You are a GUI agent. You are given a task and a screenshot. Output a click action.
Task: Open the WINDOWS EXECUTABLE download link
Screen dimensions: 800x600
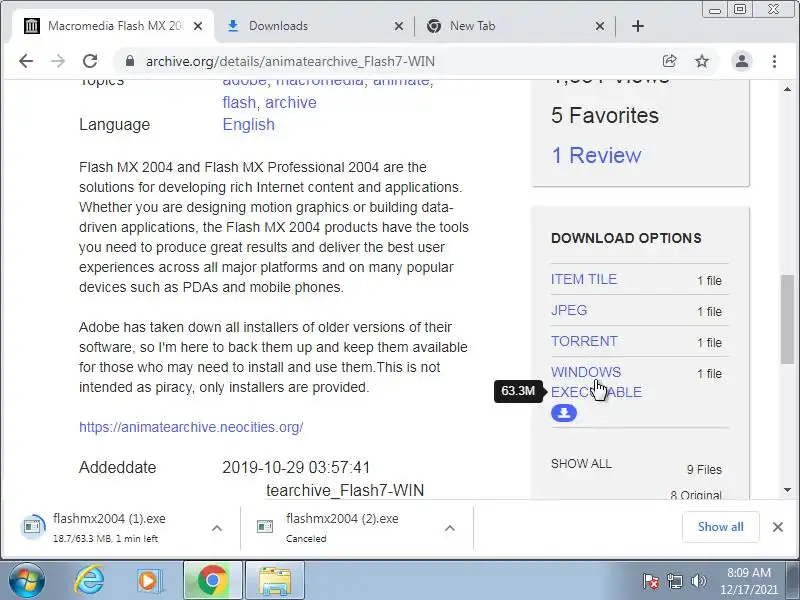596,382
